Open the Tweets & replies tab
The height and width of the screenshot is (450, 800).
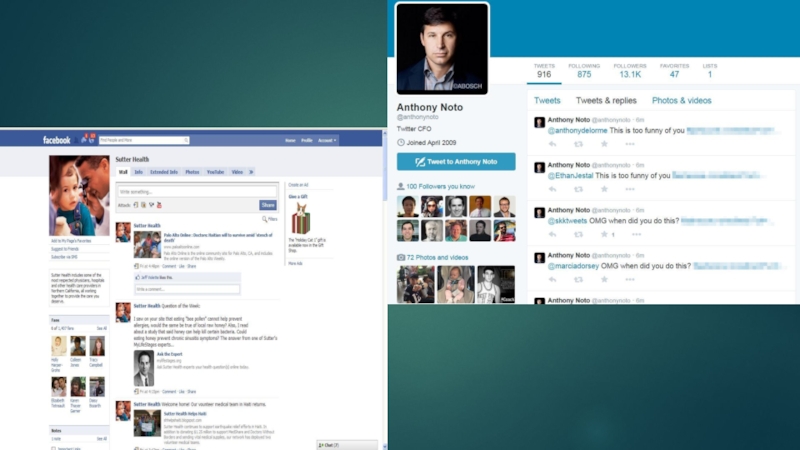pyautogui.click(x=606, y=101)
